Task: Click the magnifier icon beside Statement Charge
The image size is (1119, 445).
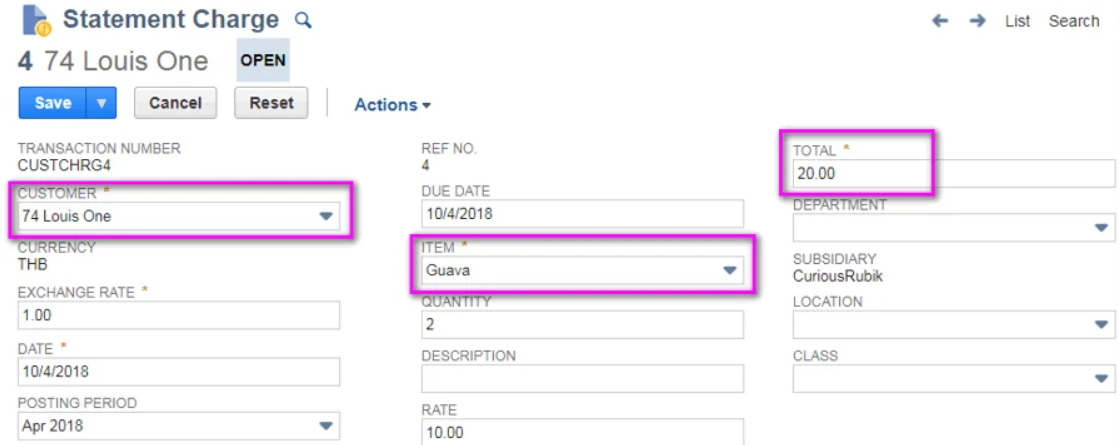Action: (303, 20)
